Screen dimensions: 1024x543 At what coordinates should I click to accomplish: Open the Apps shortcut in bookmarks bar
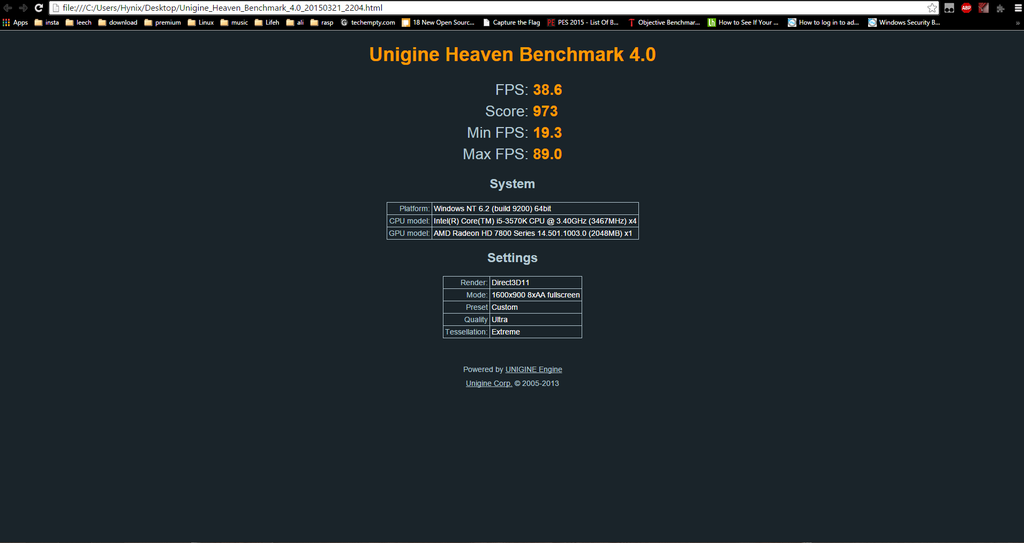(15, 22)
